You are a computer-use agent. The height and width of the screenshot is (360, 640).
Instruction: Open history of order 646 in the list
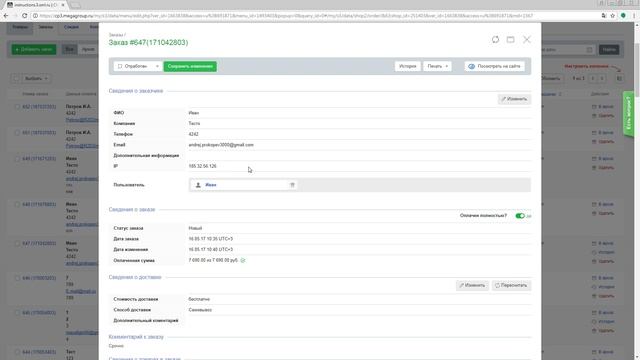[x=602, y=287]
